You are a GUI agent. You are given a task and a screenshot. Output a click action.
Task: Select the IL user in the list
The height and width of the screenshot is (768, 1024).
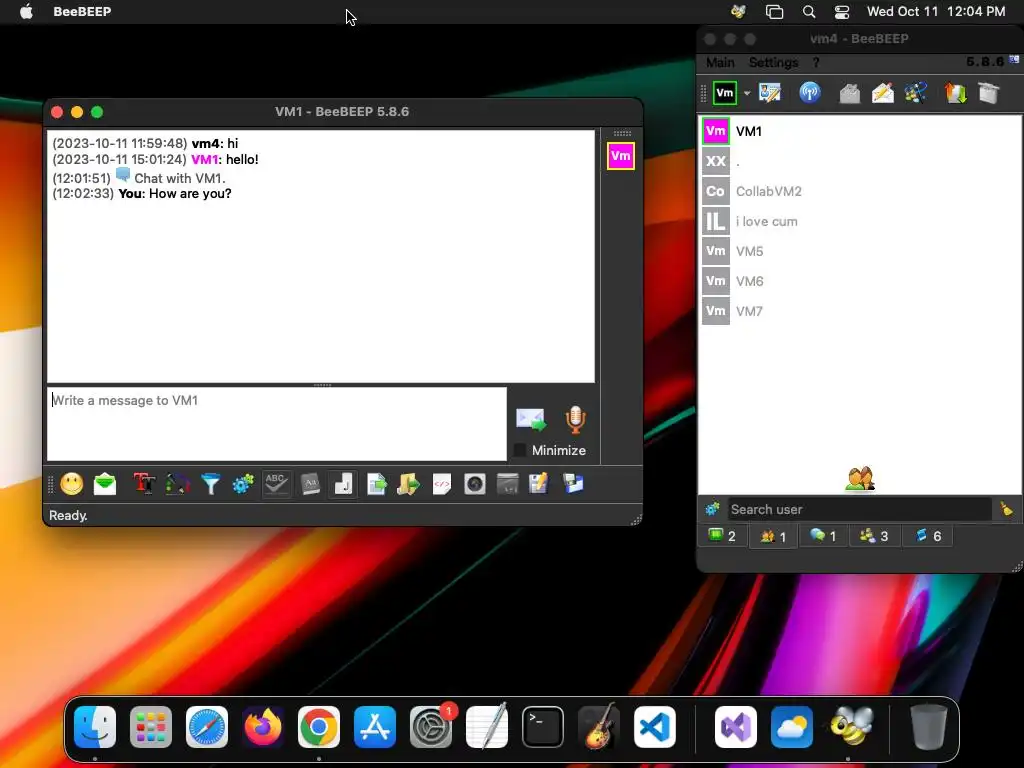click(x=860, y=221)
